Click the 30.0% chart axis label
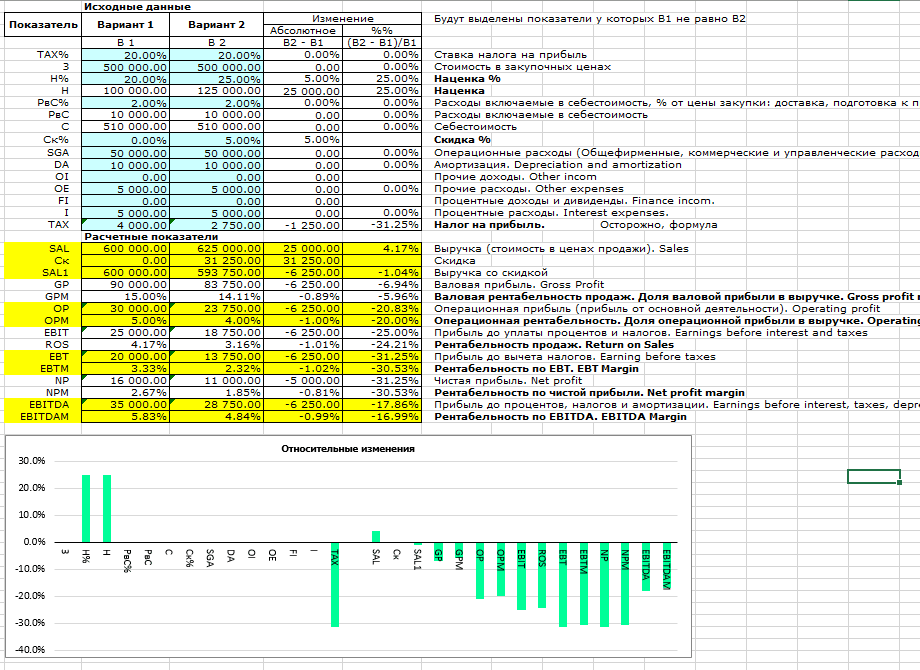Screen dimensions: 920x670 (x=32, y=461)
